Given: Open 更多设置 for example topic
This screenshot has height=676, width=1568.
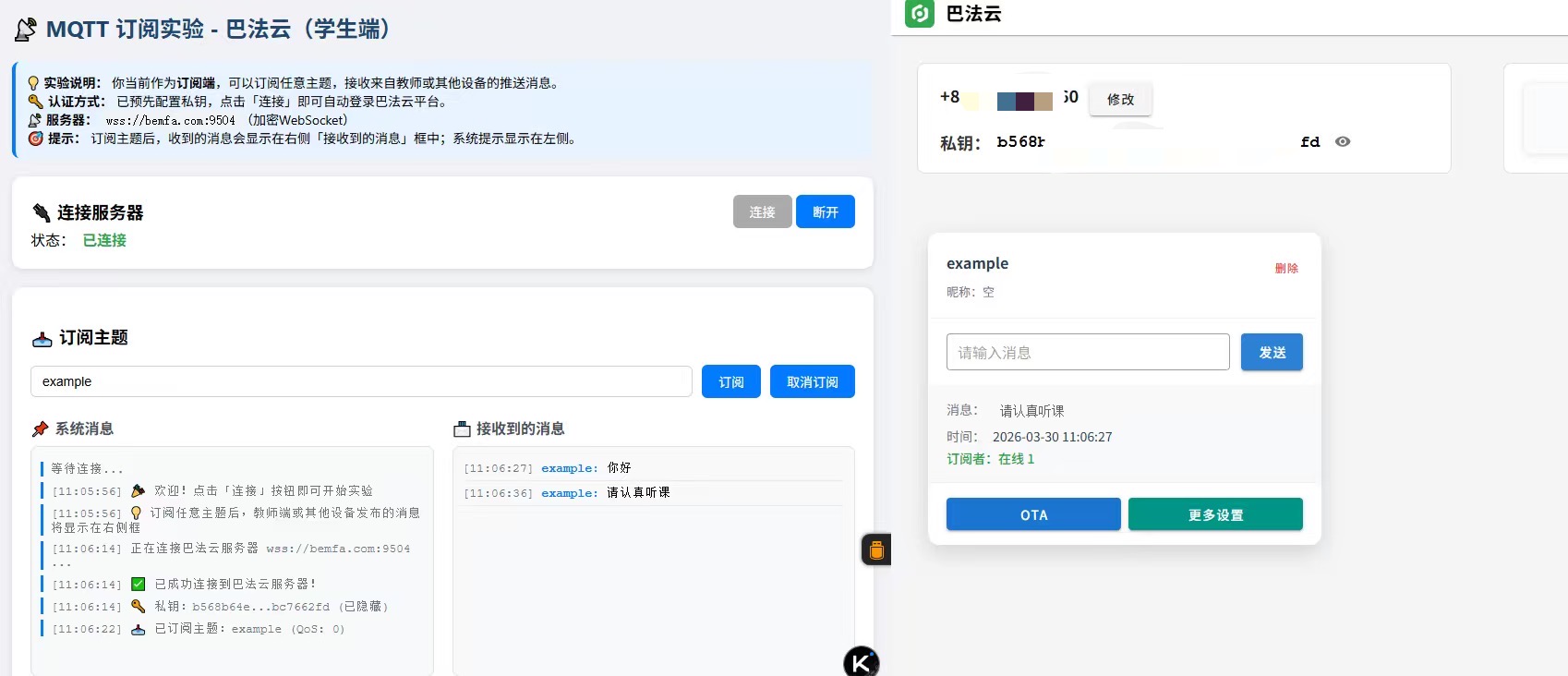Looking at the screenshot, I should click(x=1215, y=514).
